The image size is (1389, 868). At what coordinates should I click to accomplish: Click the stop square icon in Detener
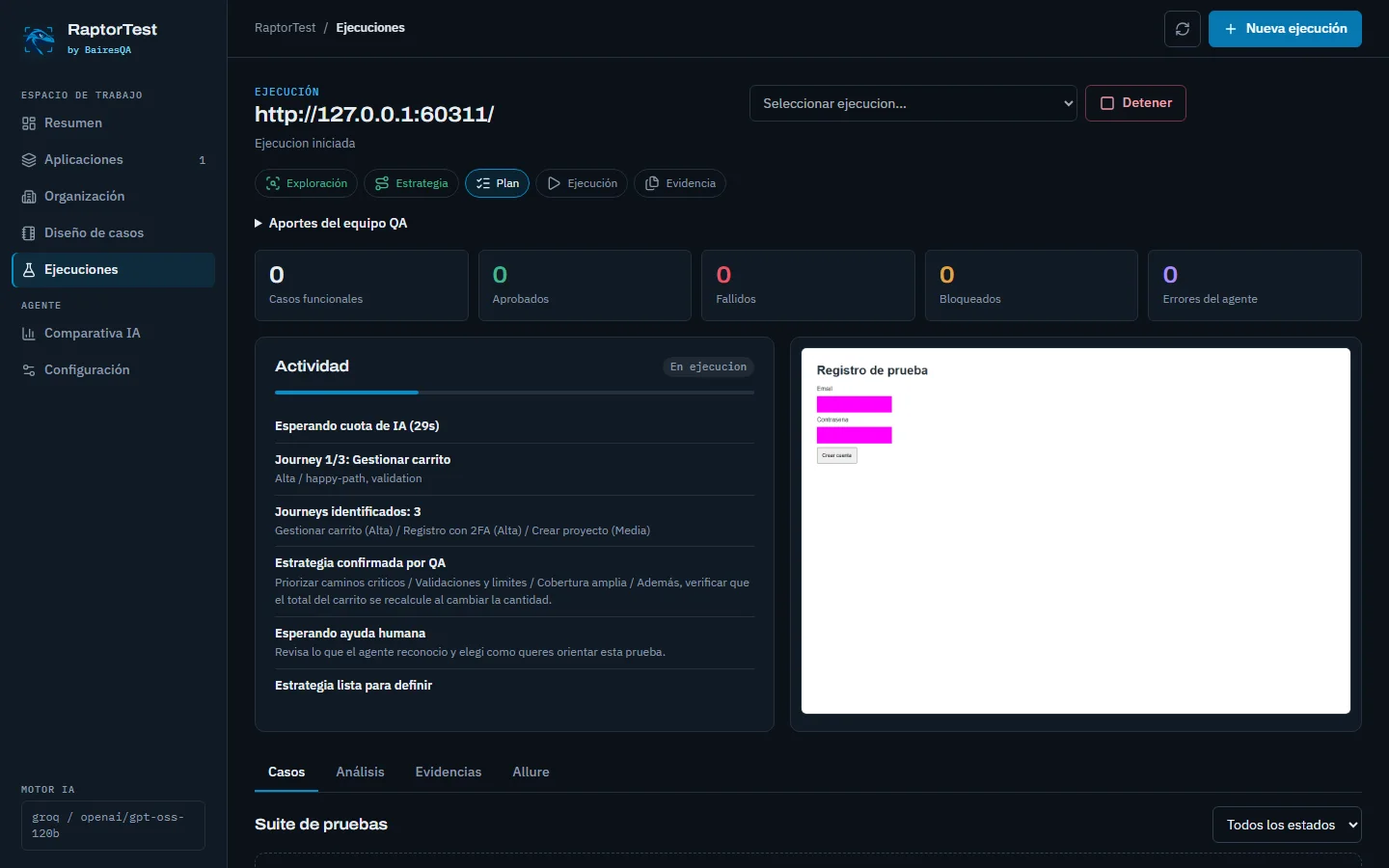pyautogui.click(x=1107, y=103)
